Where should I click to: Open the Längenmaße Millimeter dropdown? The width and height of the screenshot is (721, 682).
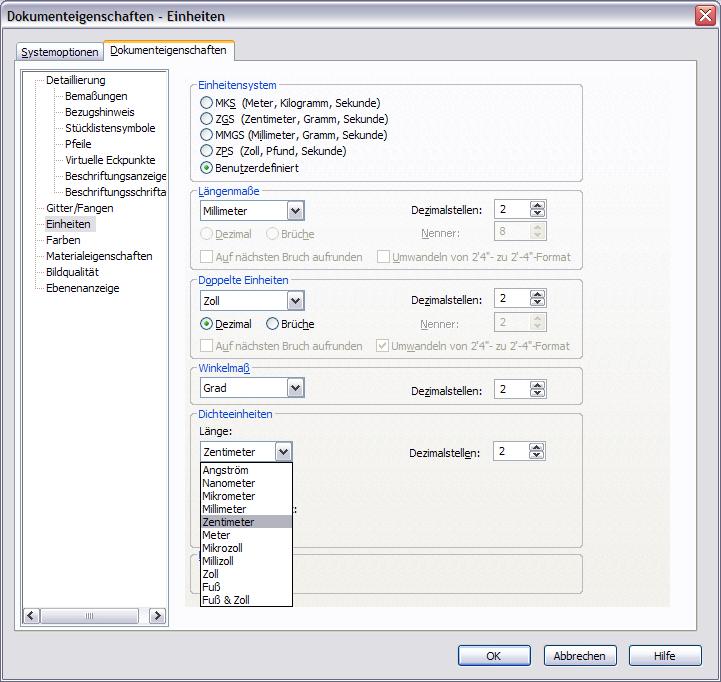[295, 211]
